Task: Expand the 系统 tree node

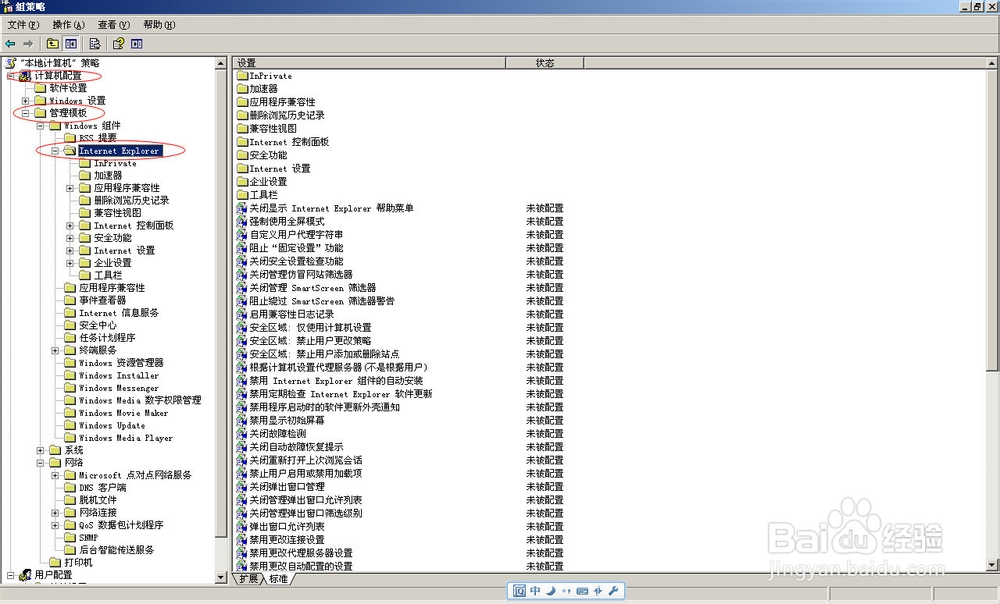Action: pos(40,450)
